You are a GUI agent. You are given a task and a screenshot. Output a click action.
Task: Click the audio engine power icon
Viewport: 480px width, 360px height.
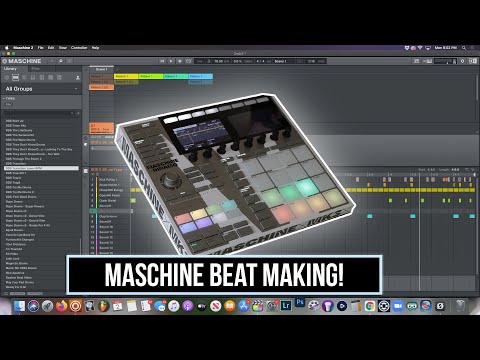tap(463, 61)
